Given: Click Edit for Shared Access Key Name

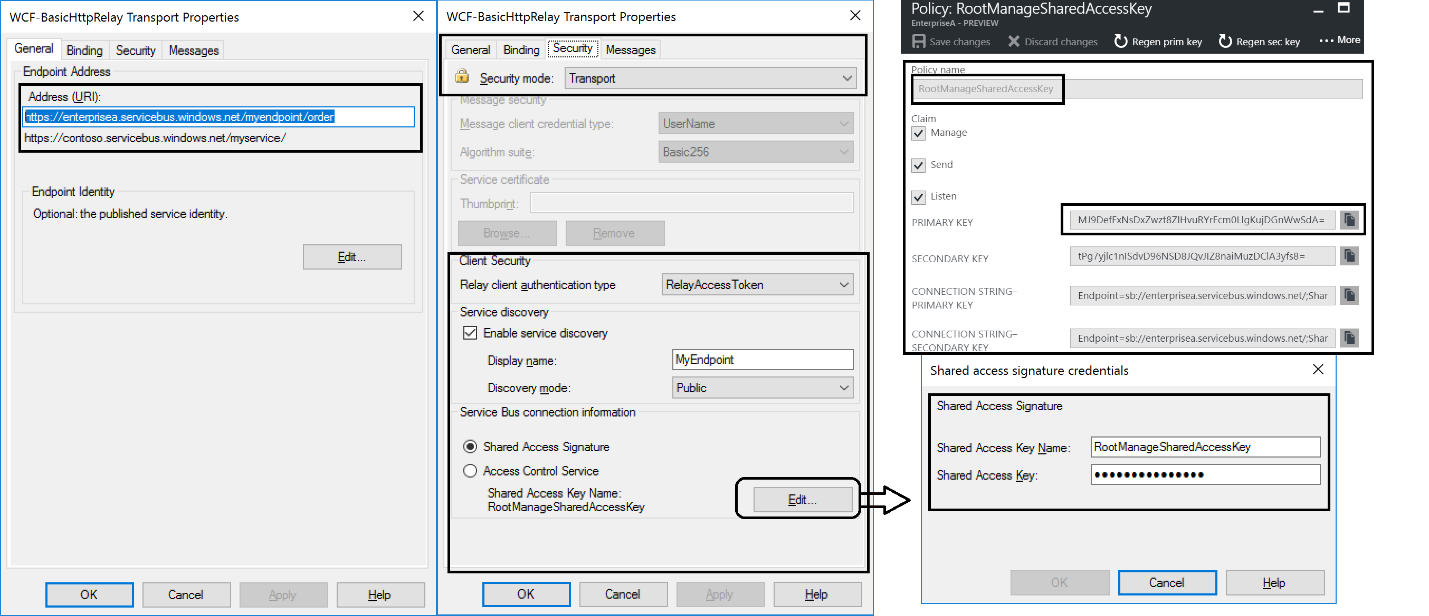Looking at the screenshot, I should tap(803, 498).
